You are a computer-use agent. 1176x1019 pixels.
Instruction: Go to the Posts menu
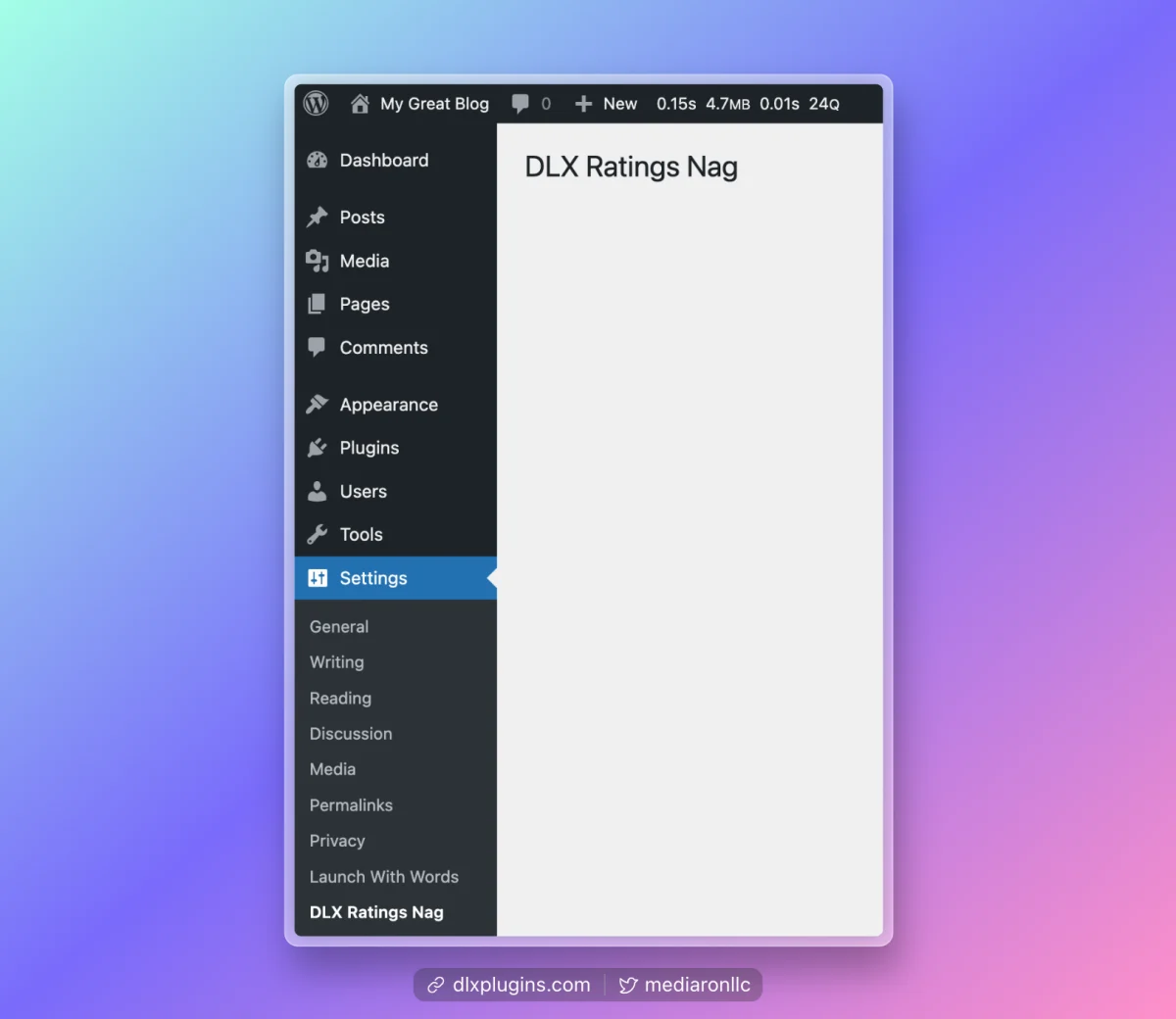click(396, 218)
